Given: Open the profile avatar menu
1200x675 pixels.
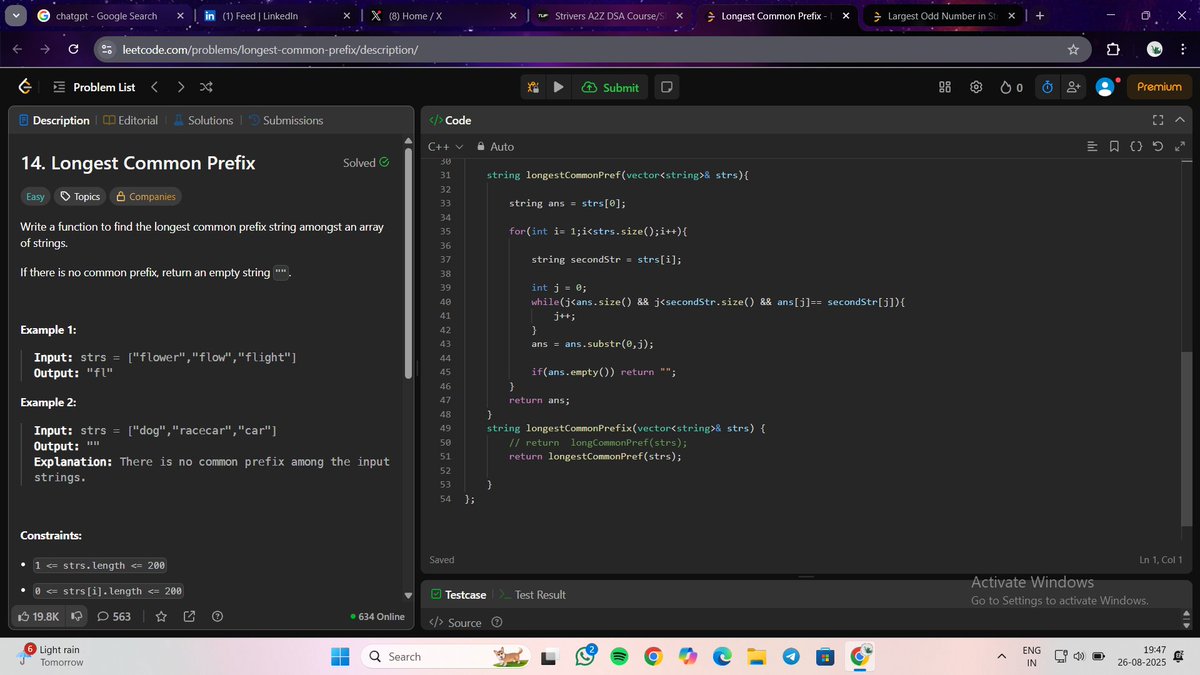Looking at the screenshot, I should (1105, 87).
